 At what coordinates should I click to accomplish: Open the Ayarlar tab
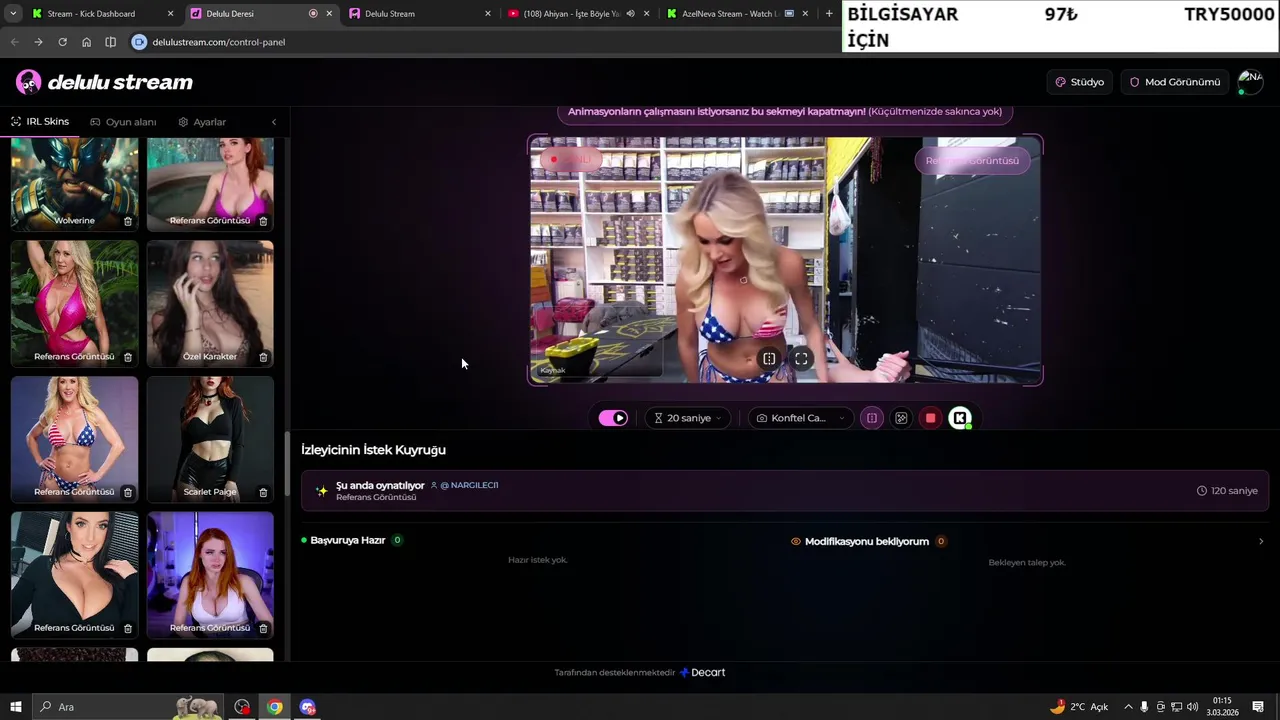(x=202, y=122)
